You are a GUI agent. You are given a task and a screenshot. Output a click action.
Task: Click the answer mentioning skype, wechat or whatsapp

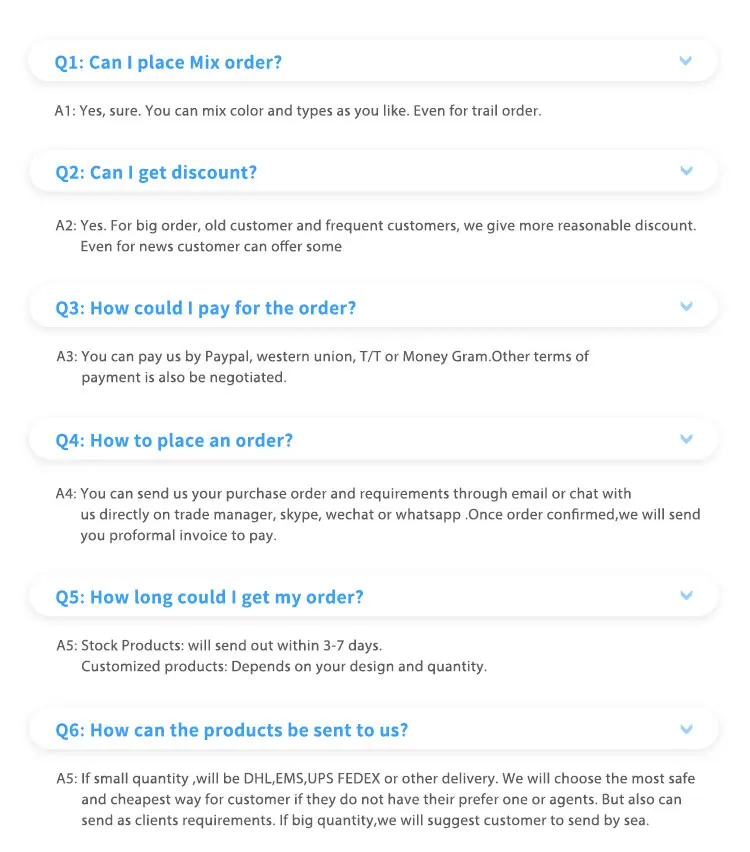point(390,514)
